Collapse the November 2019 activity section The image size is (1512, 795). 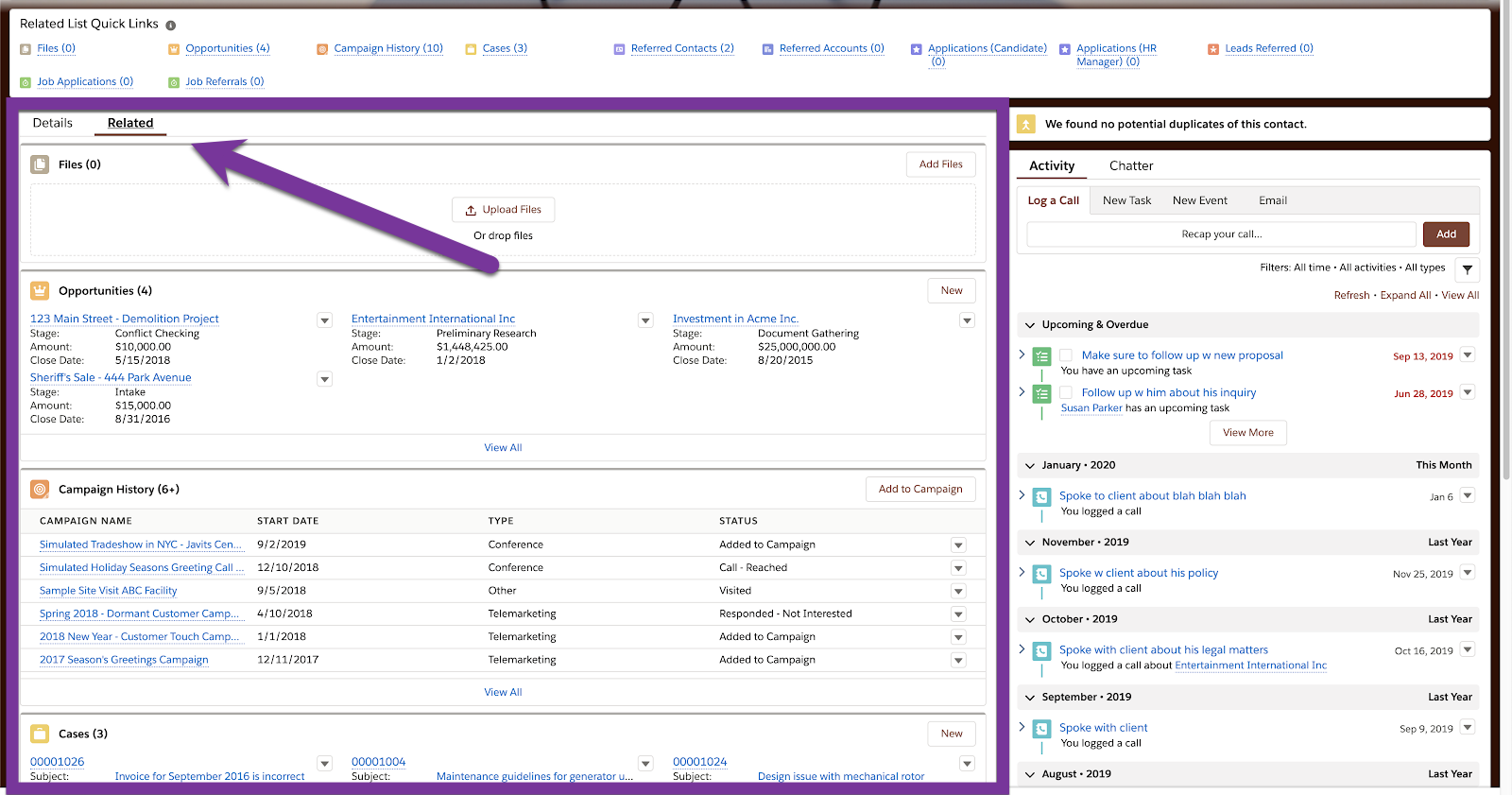click(1030, 543)
